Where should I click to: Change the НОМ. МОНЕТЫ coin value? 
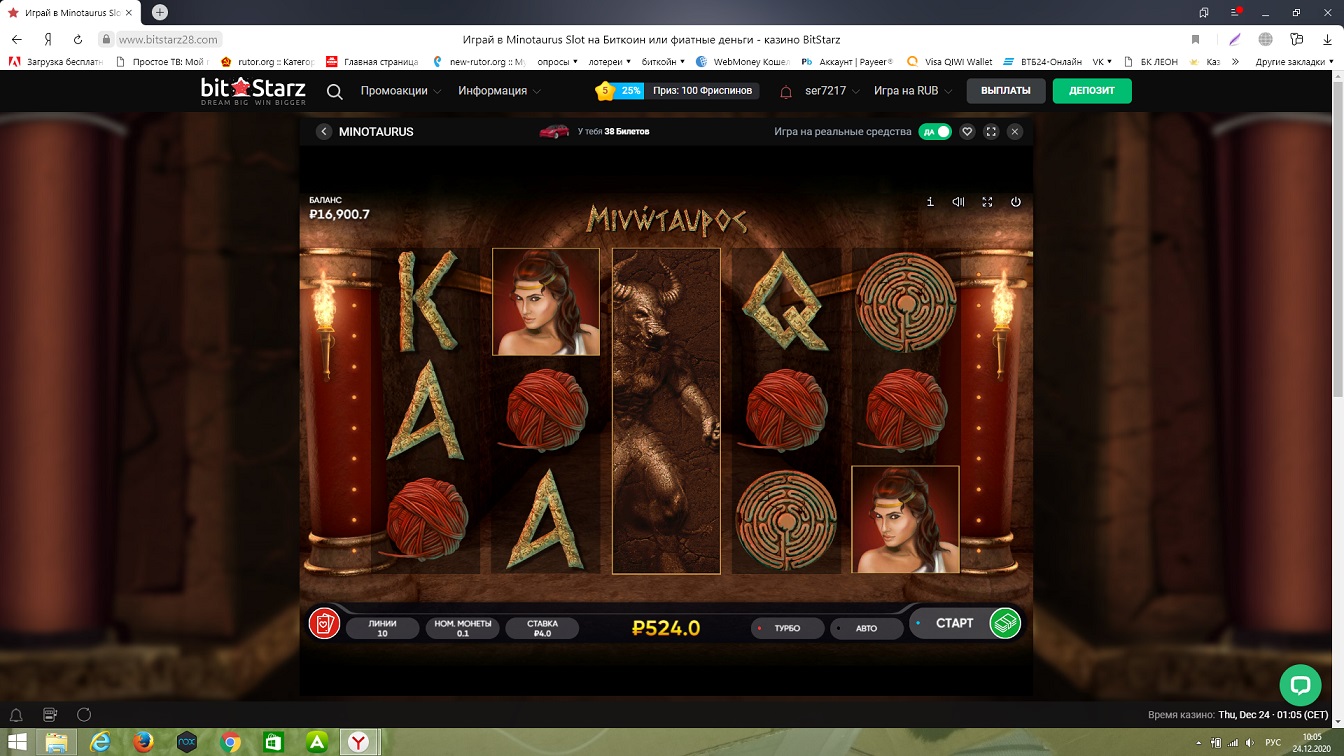[462, 628]
